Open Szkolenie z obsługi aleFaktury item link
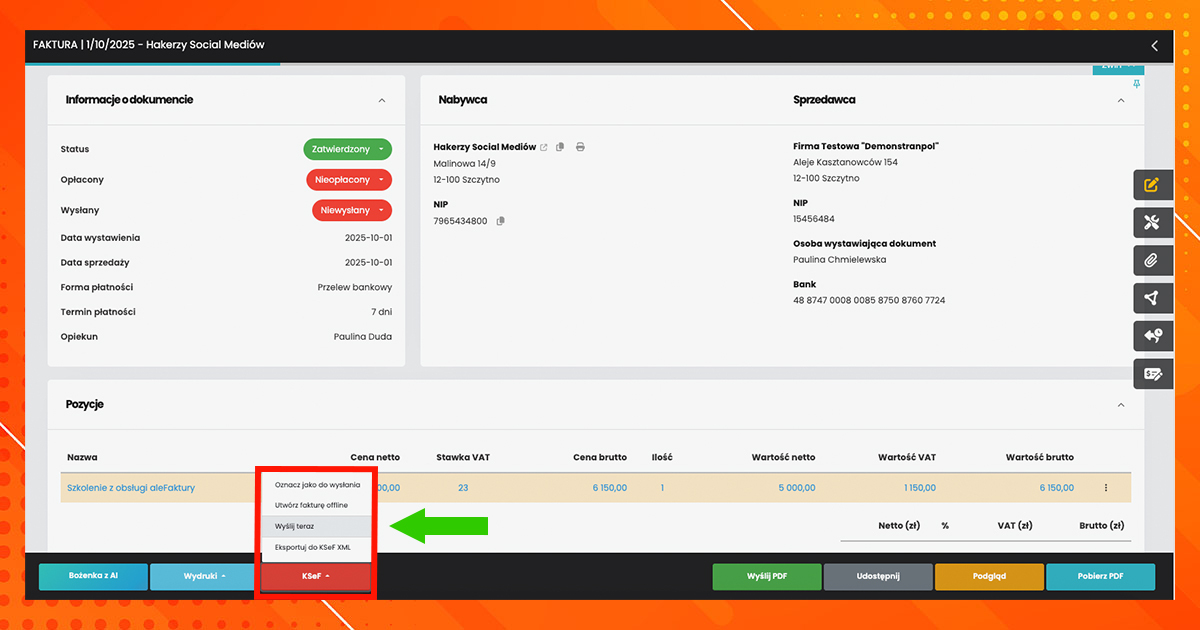 tap(131, 488)
